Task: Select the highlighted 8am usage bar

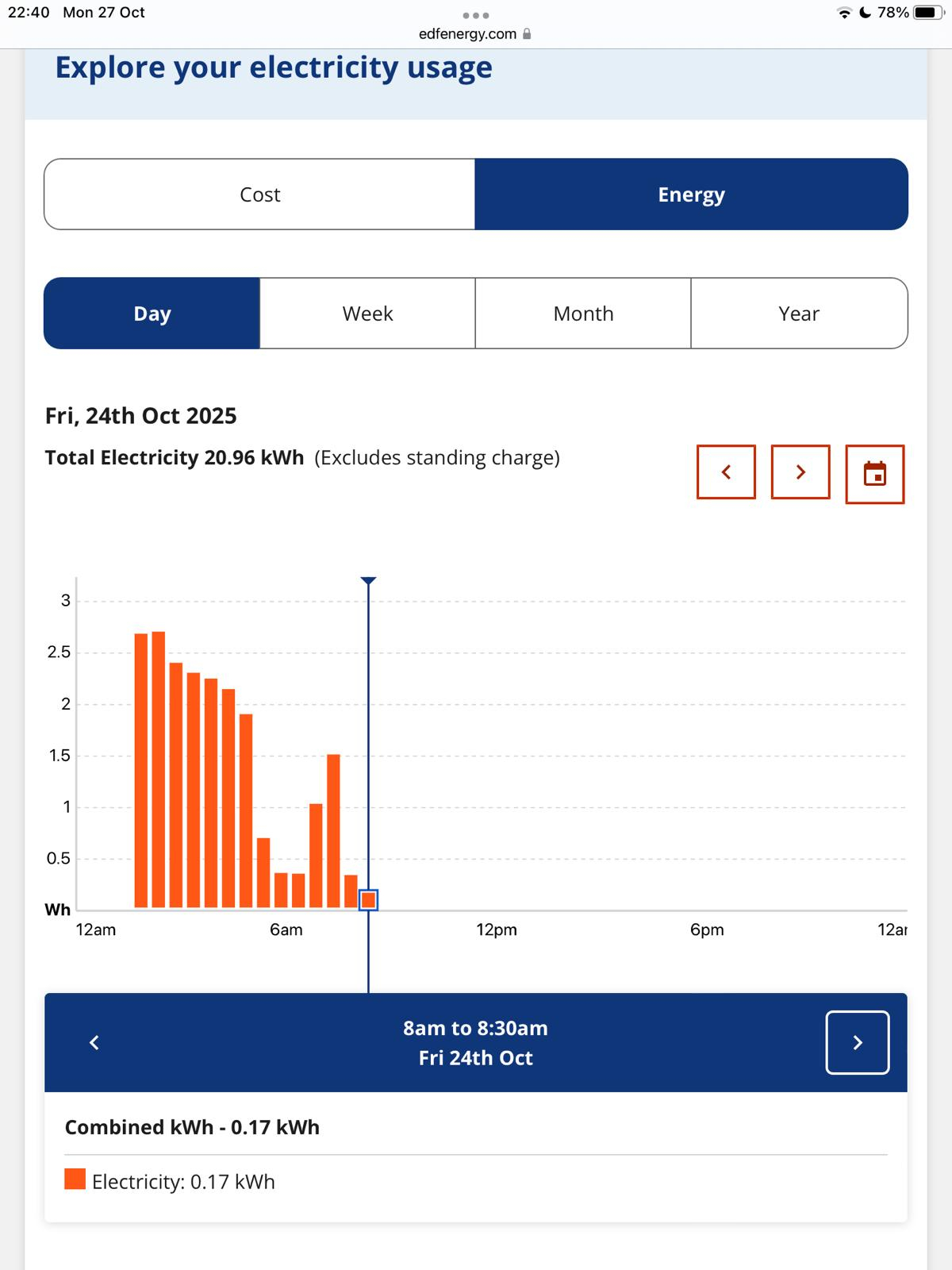Action: (x=368, y=900)
